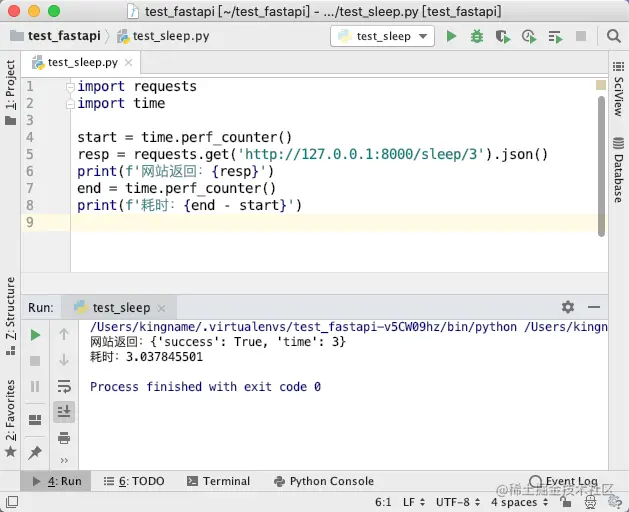Pin the test_sleep run tab

(35, 453)
